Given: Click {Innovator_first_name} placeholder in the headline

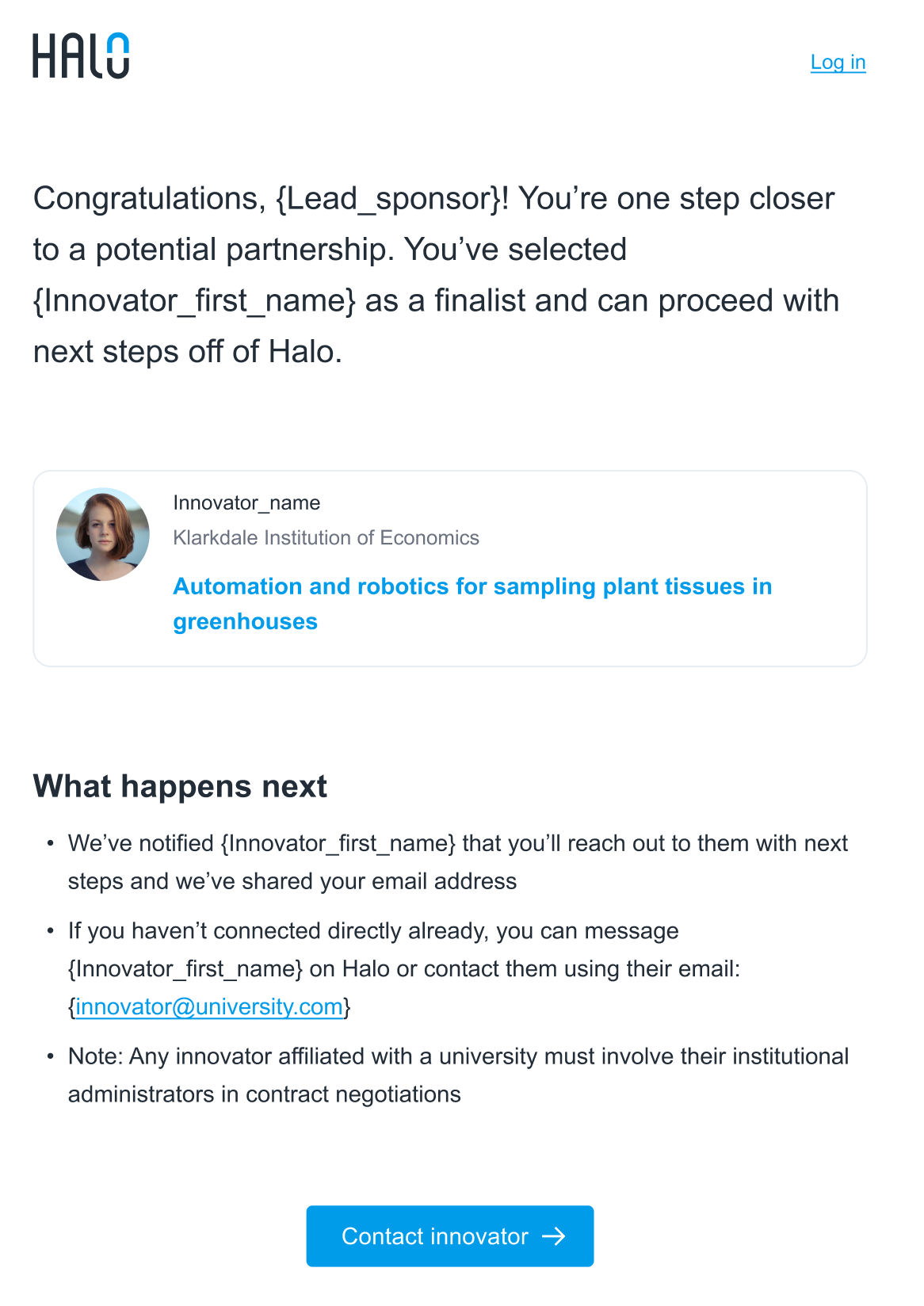Looking at the screenshot, I should (194, 301).
